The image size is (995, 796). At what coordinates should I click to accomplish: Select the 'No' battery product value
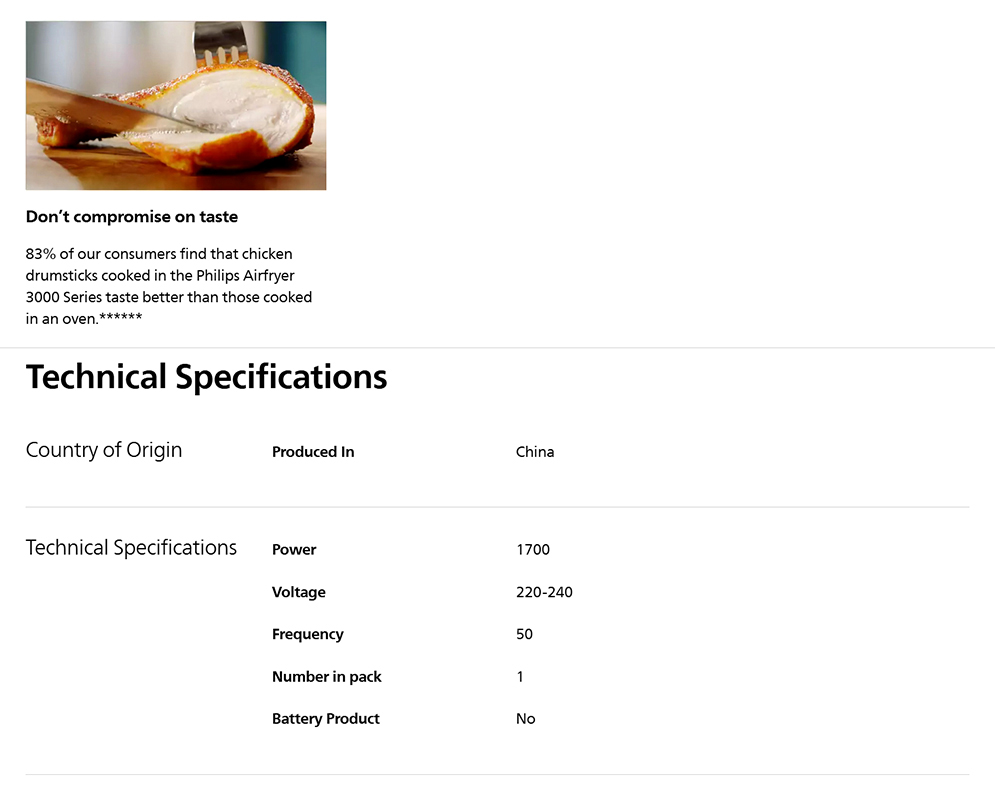[526, 719]
